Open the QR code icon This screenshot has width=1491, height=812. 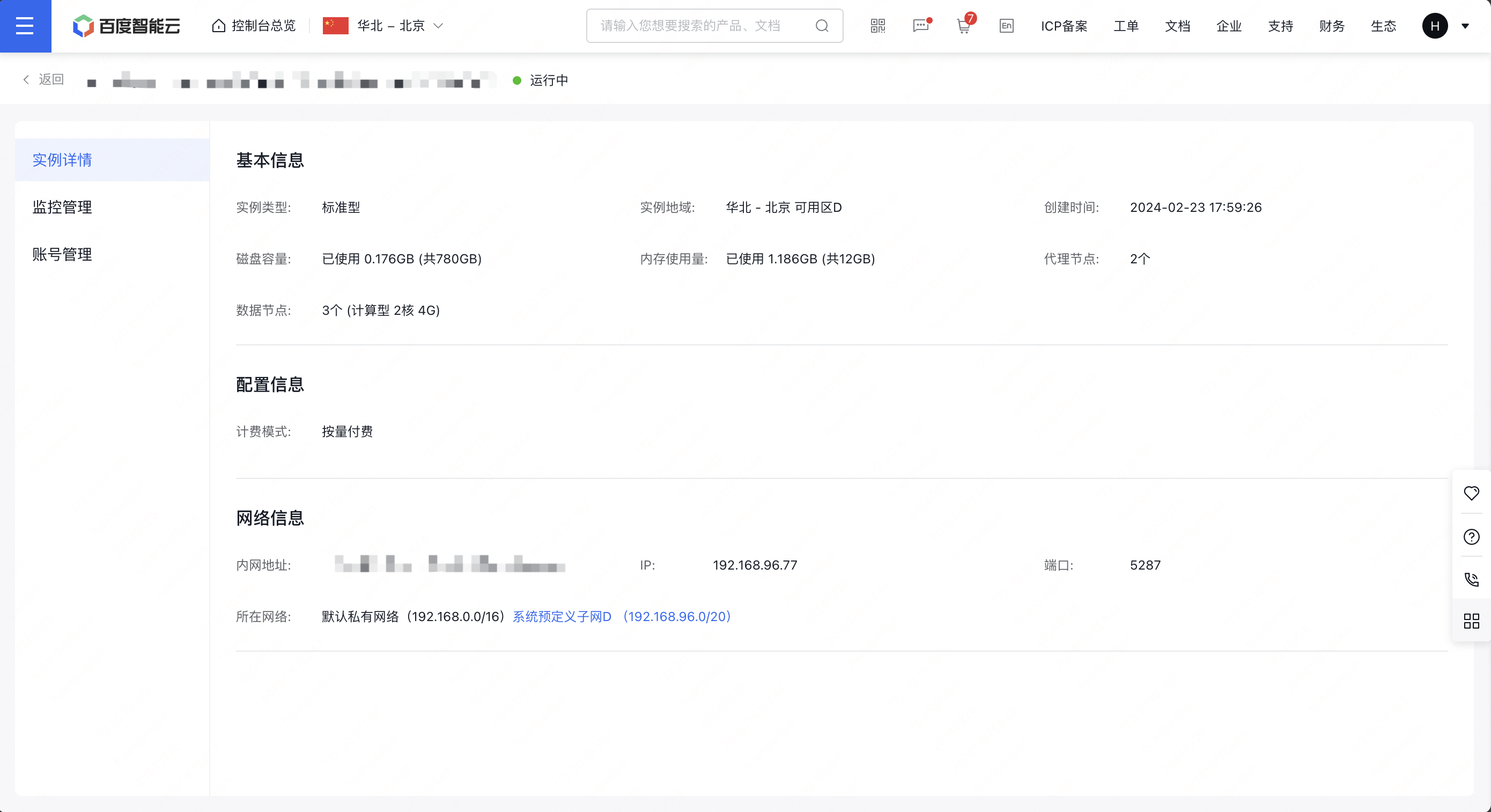pyautogui.click(x=877, y=26)
